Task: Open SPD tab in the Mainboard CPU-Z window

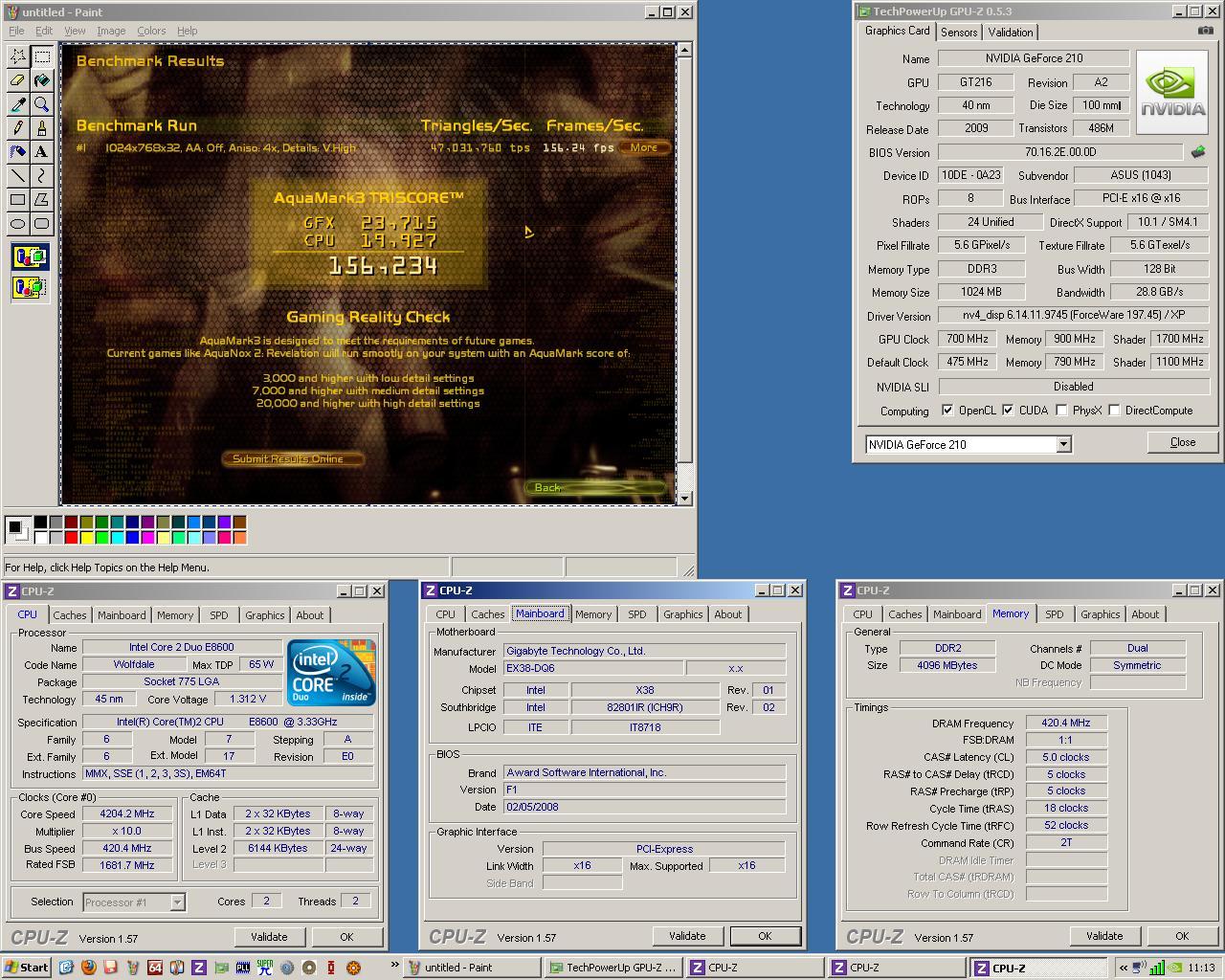Action: click(x=637, y=614)
